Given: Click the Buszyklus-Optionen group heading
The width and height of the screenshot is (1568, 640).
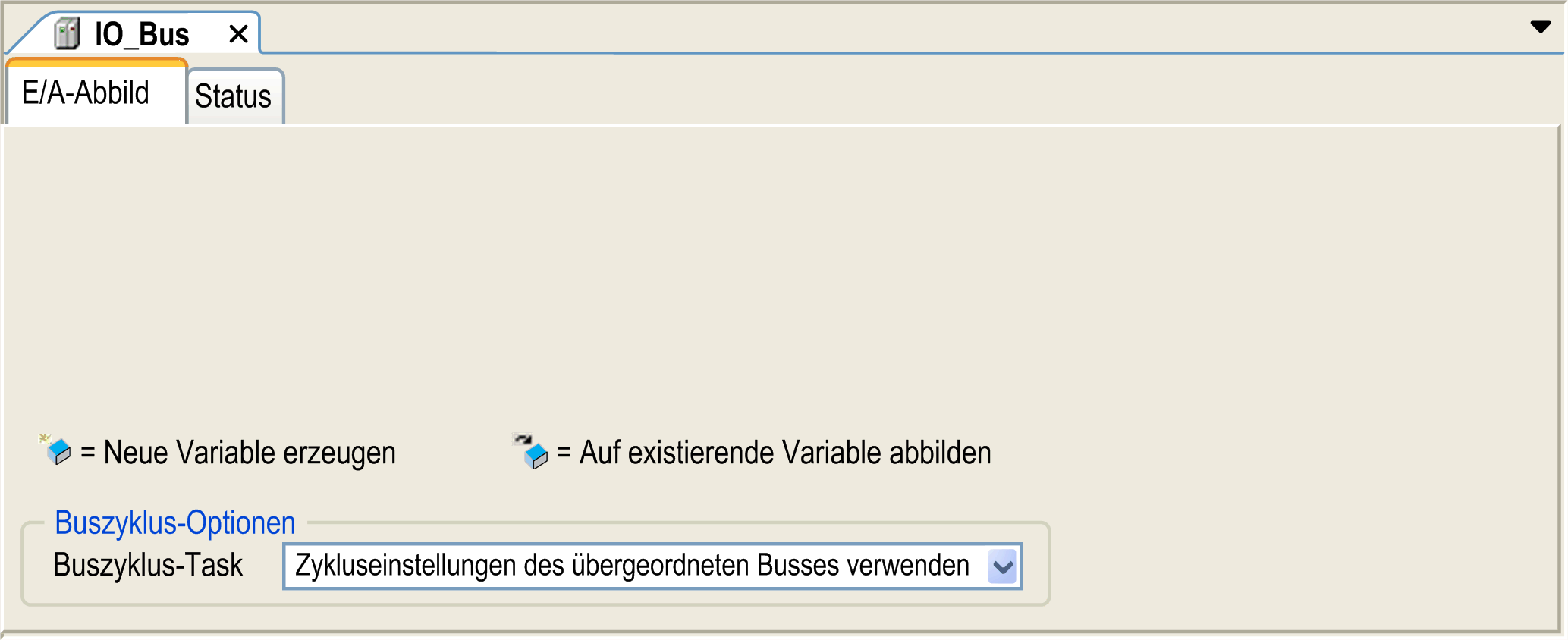Looking at the screenshot, I should pyautogui.click(x=175, y=522).
